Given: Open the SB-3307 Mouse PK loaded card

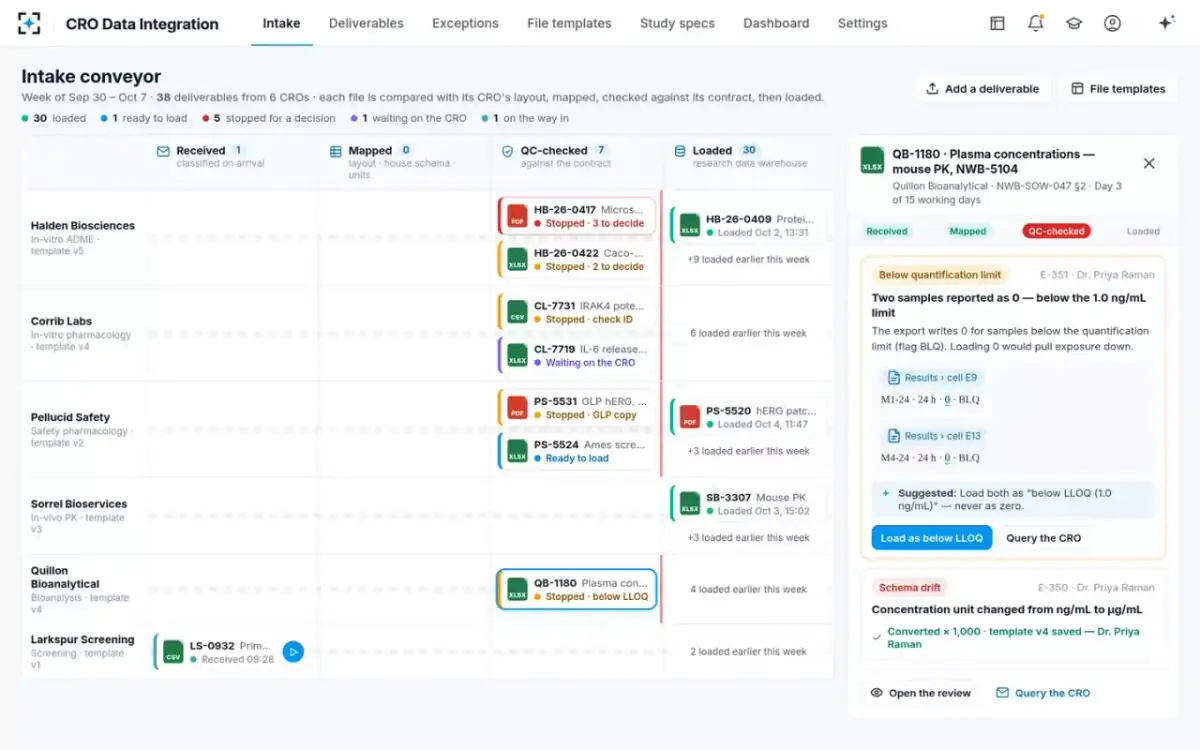Looking at the screenshot, I should (x=750, y=504).
